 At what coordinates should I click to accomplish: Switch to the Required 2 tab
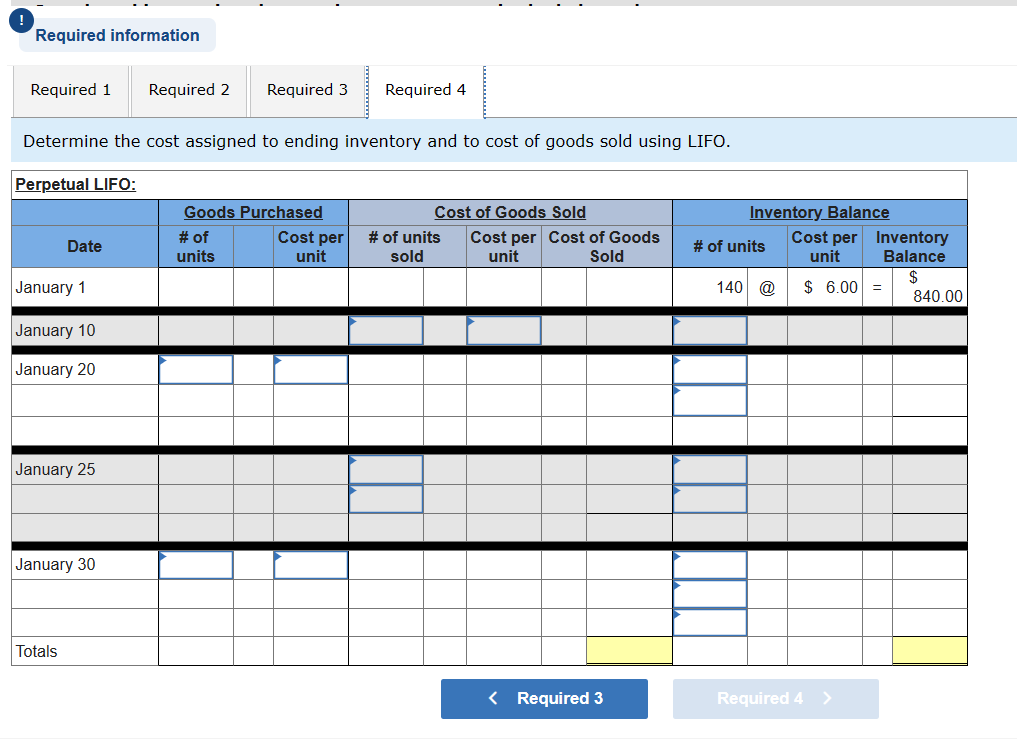click(188, 90)
